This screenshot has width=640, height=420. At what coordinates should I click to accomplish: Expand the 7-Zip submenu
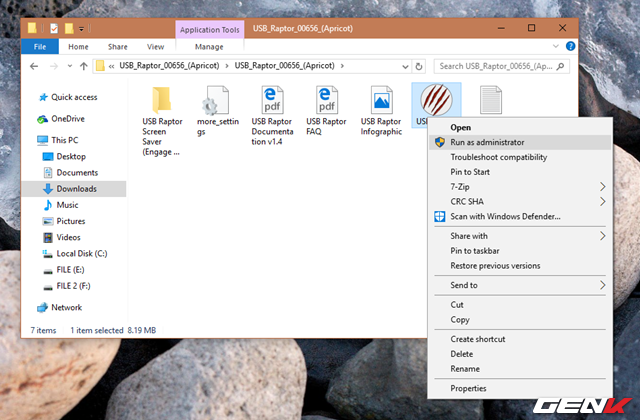coord(520,187)
